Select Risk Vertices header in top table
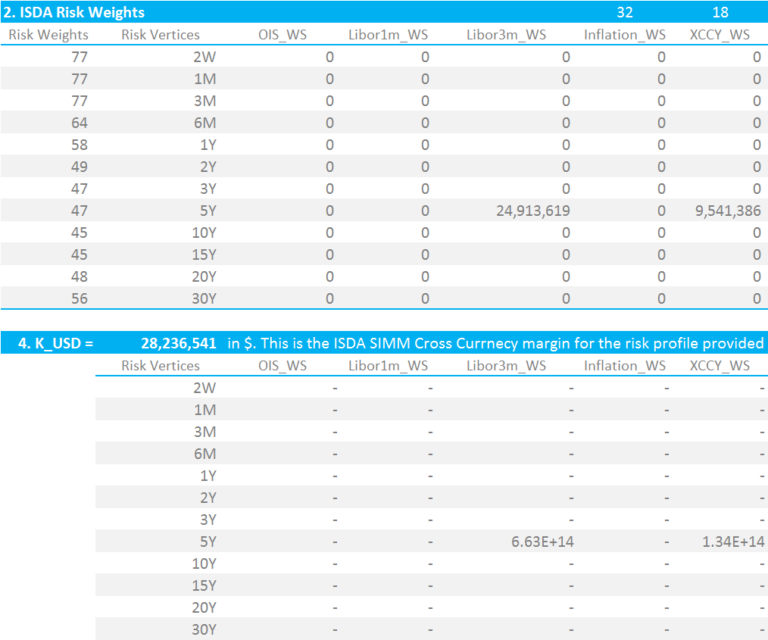 click(160, 35)
